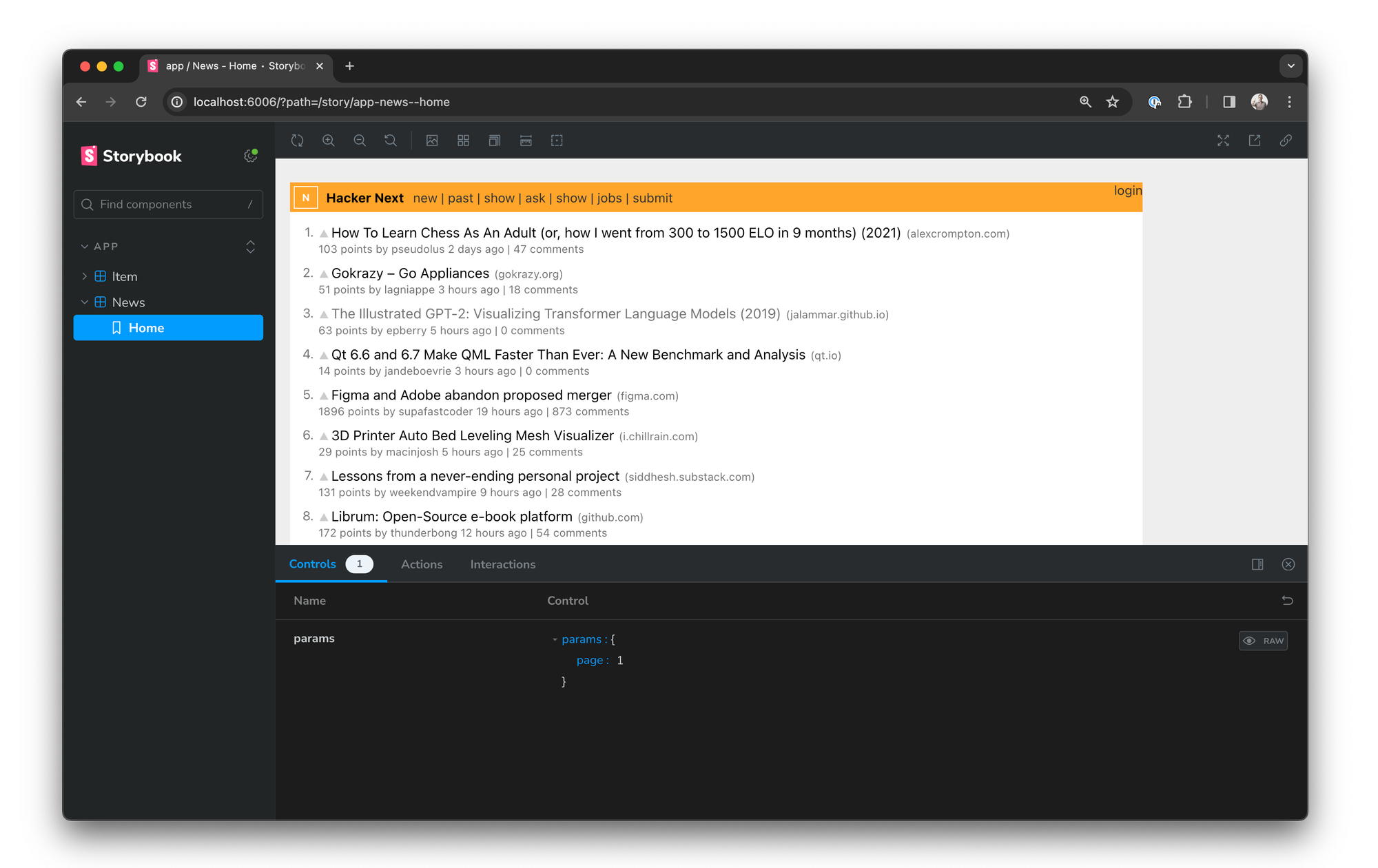The image size is (1378, 868).
Task: Click the fullscreen toggle icon
Action: click(x=1222, y=140)
